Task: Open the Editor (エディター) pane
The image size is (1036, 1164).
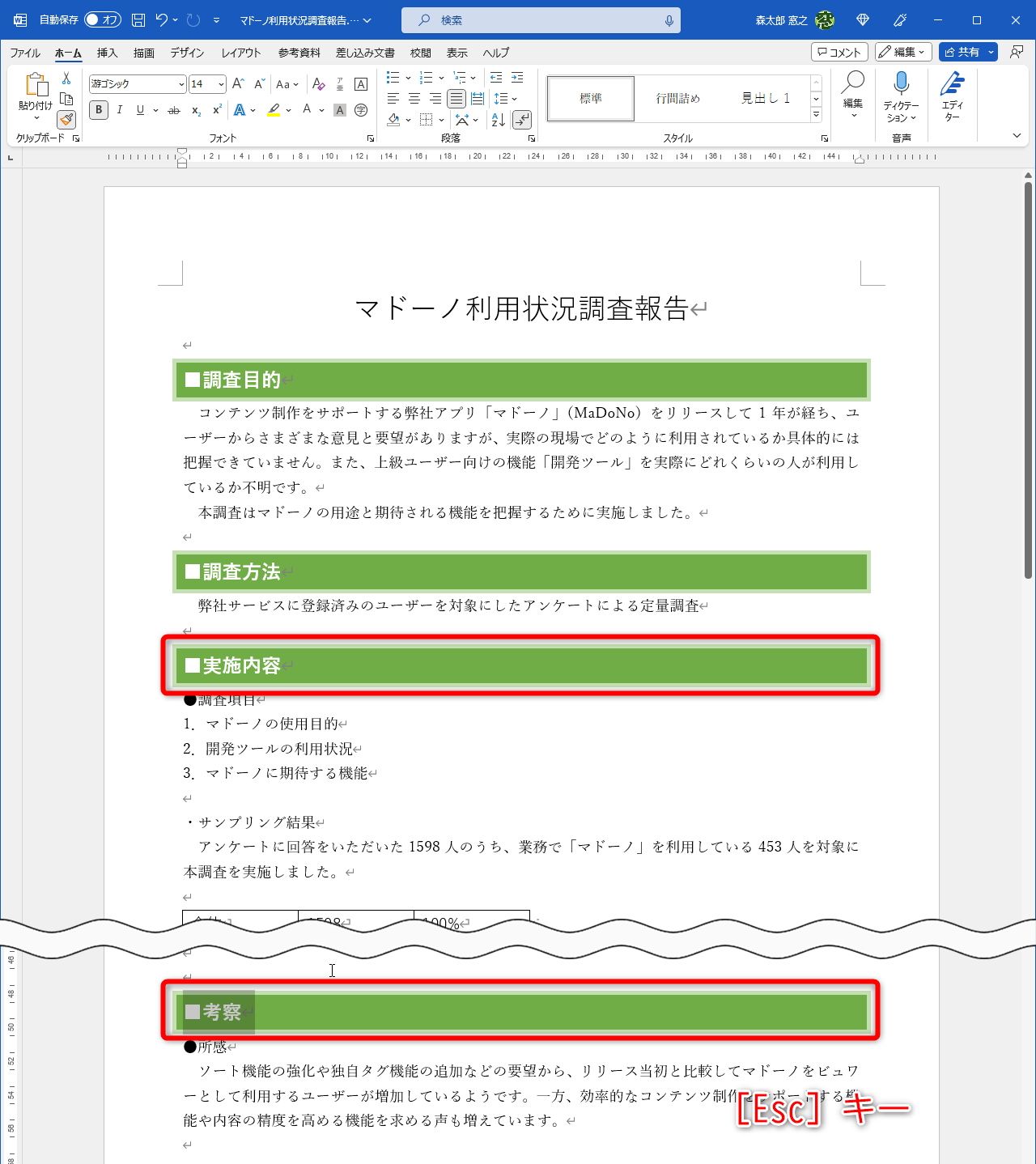Action: (952, 97)
